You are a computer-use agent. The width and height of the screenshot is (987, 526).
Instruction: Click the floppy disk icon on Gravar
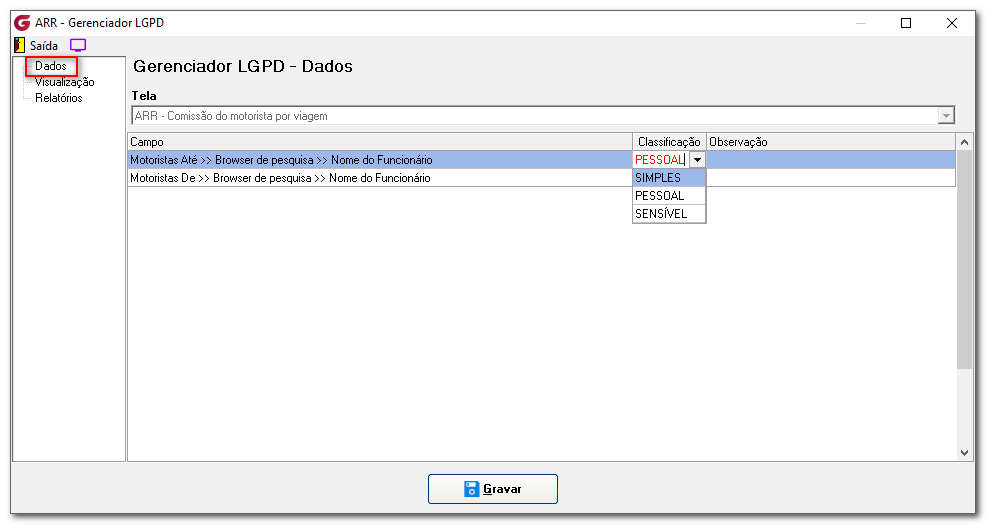[471, 489]
